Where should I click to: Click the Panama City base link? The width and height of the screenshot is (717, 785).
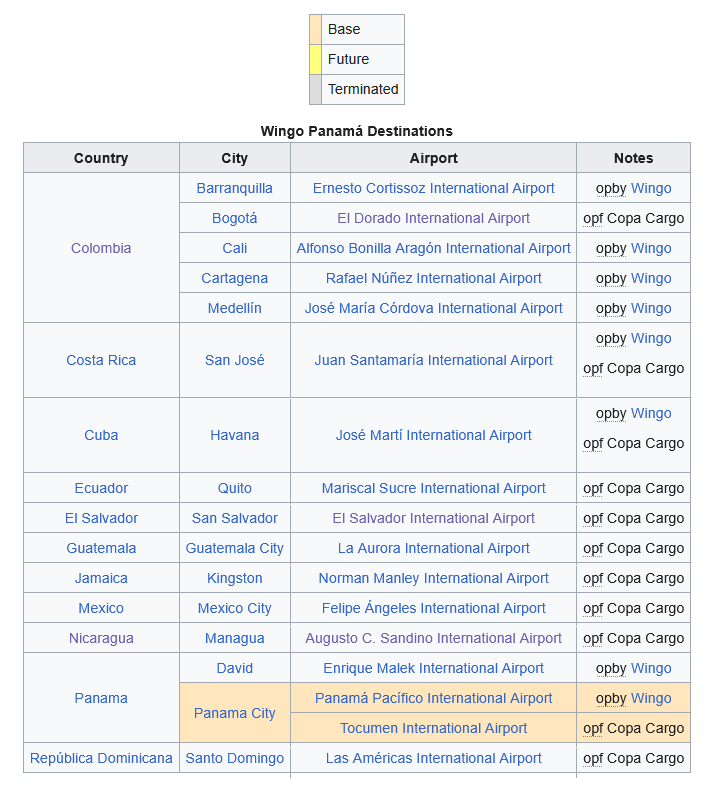pos(234,713)
